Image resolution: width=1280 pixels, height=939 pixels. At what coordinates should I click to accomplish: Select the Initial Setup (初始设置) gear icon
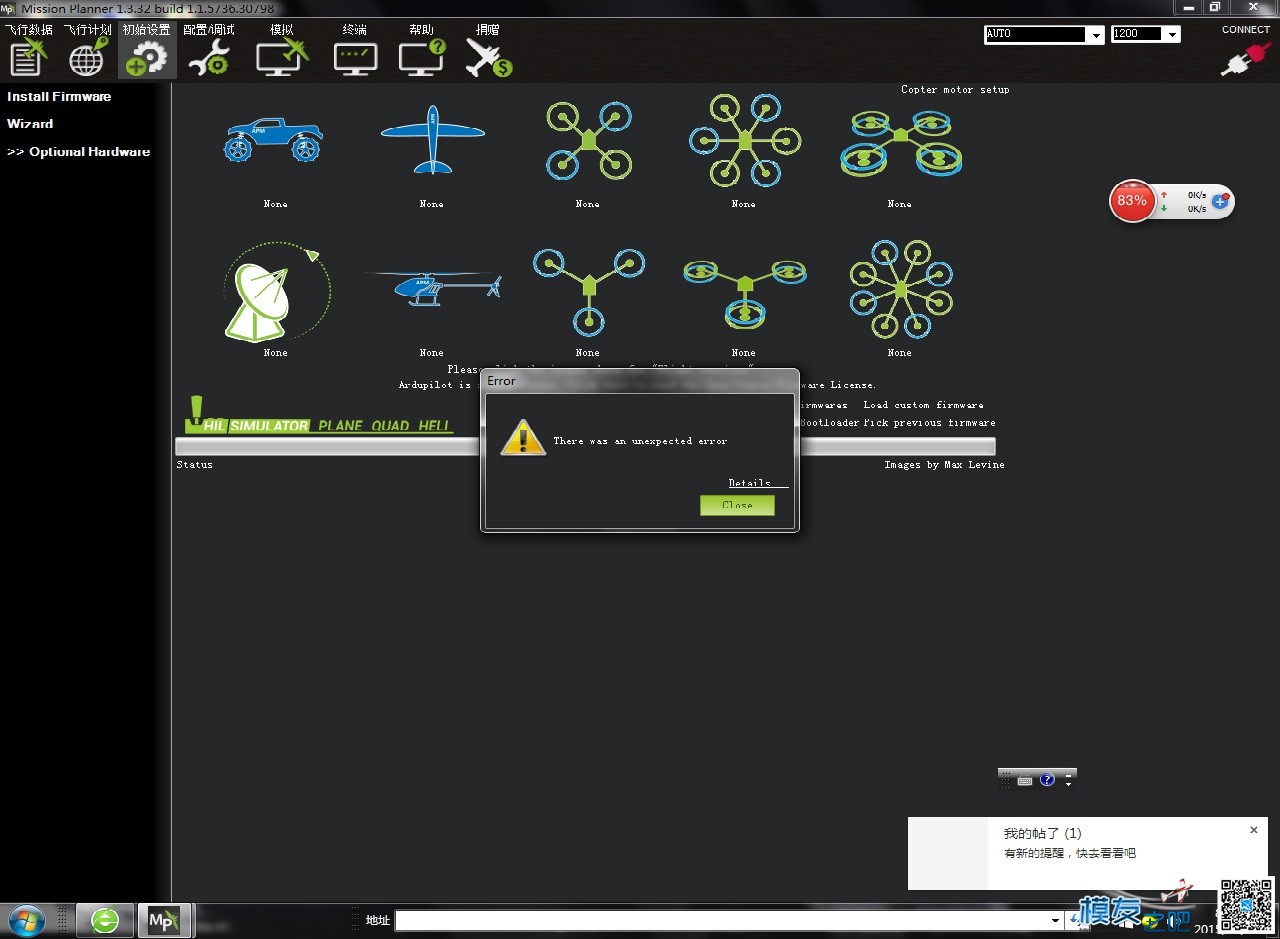tap(147, 57)
